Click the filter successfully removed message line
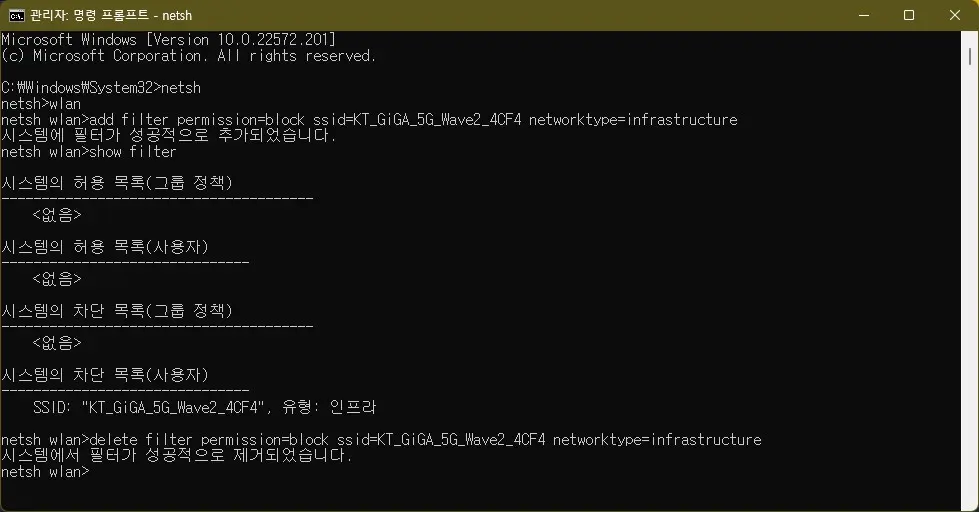This screenshot has width=979, height=512. [x=177, y=456]
